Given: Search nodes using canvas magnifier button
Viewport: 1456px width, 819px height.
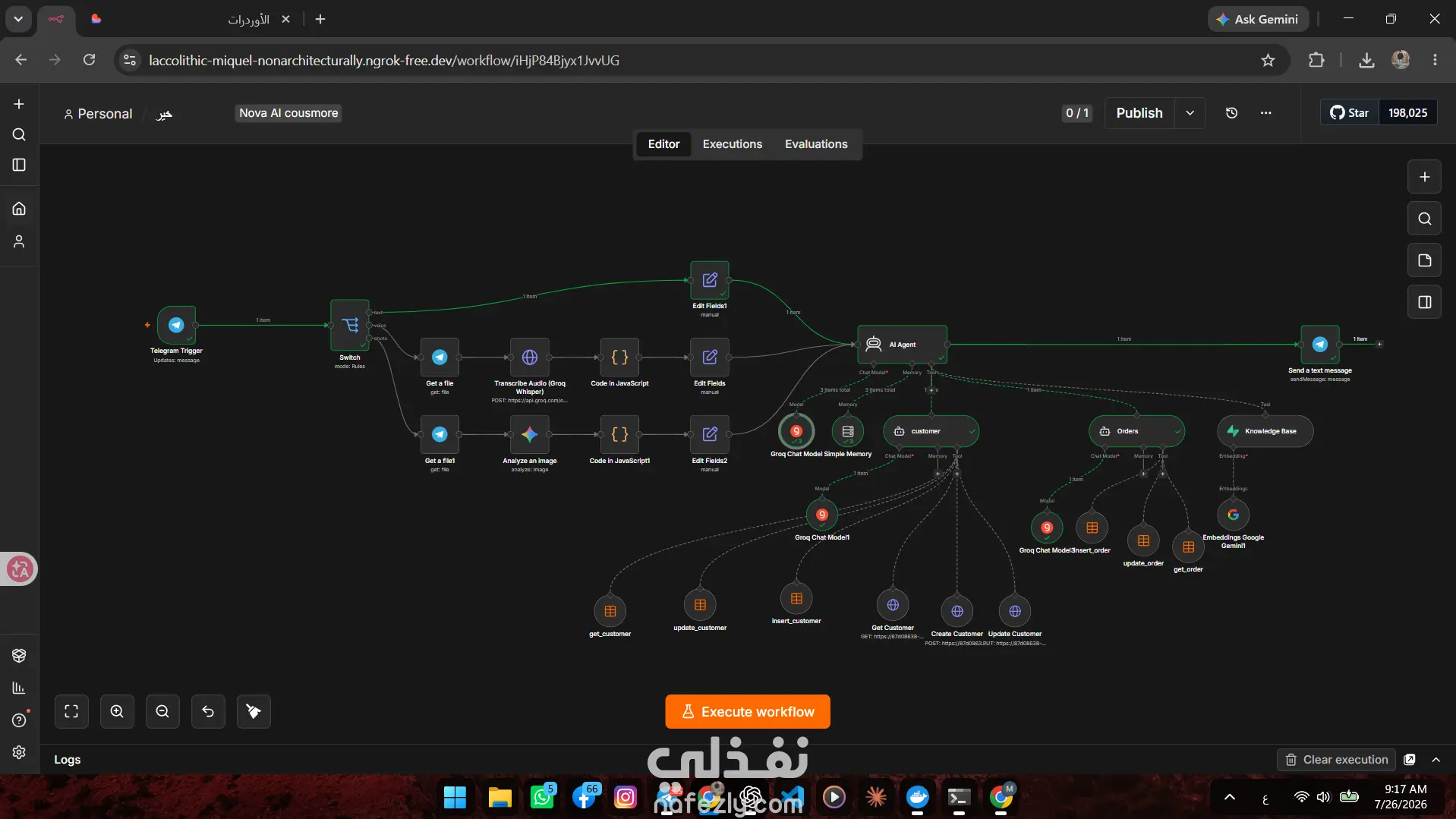Looking at the screenshot, I should 1424,219.
